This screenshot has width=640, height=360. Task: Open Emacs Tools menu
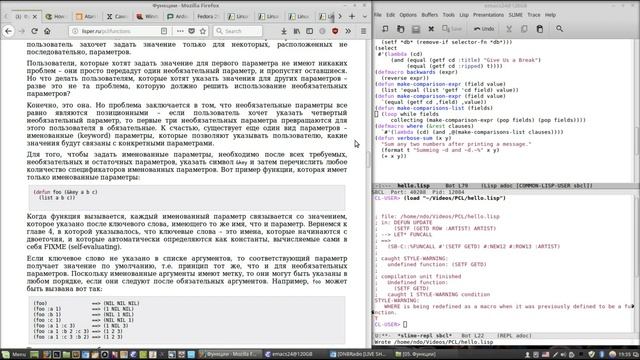tap(449, 15)
